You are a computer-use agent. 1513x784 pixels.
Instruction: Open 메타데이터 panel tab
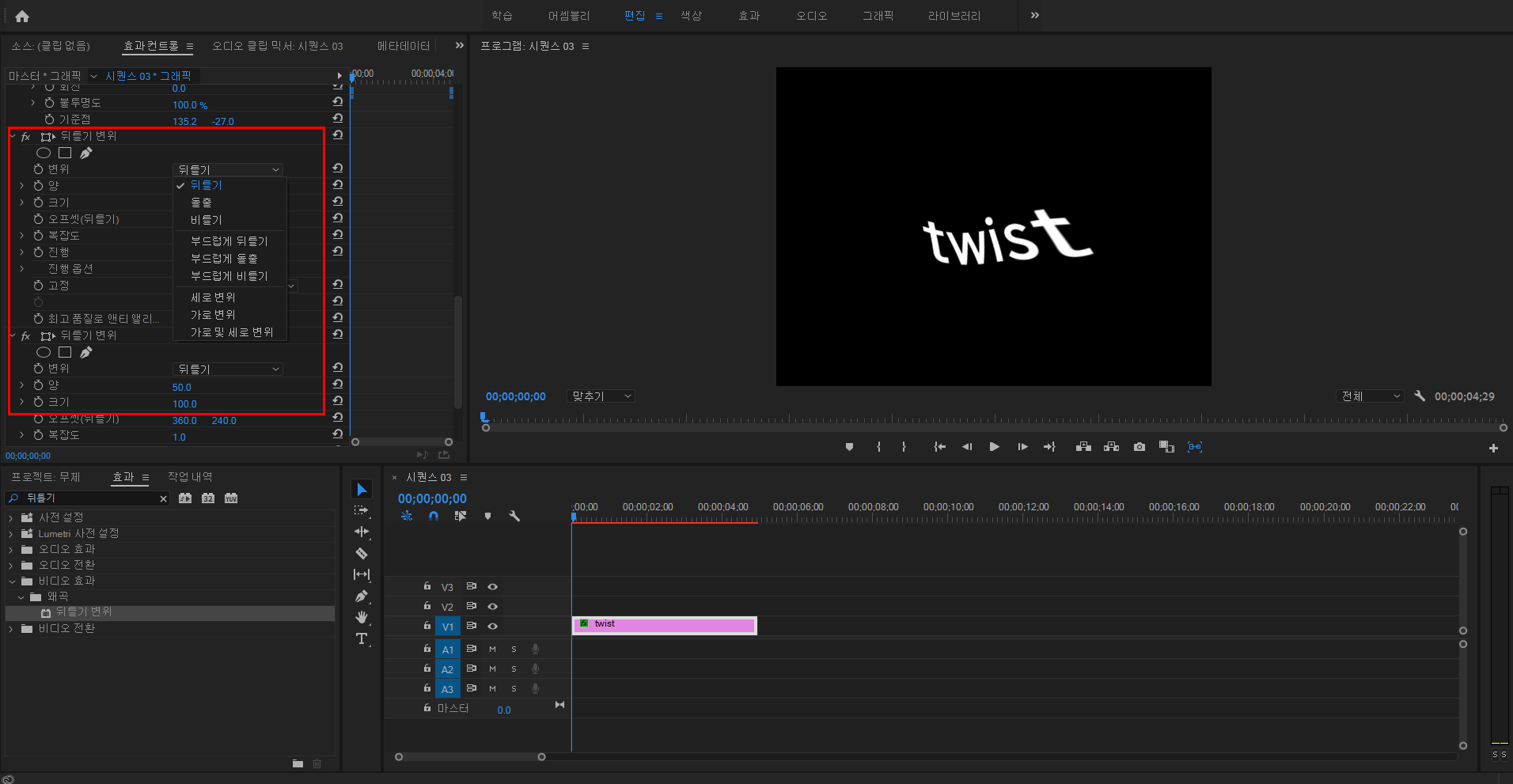[x=404, y=46]
